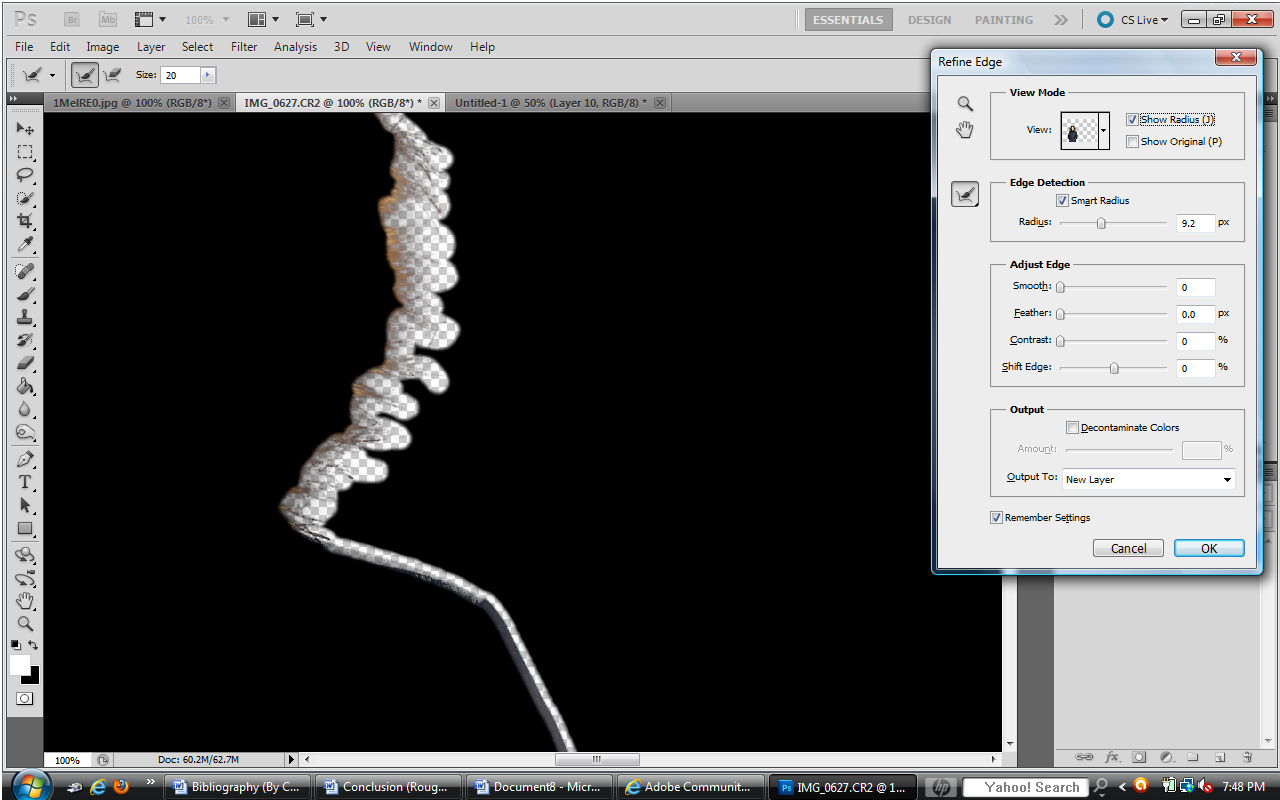The width and height of the screenshot is (1280, 800).
Task: Select the Hand tool in the toolbox
Action: point(25,601)
